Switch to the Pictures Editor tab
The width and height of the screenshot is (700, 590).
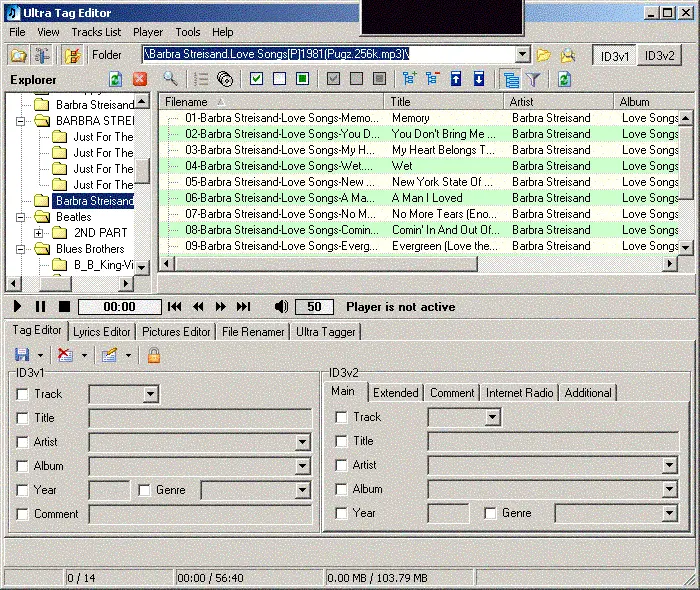pyautogui.click(x=176, y=332)
